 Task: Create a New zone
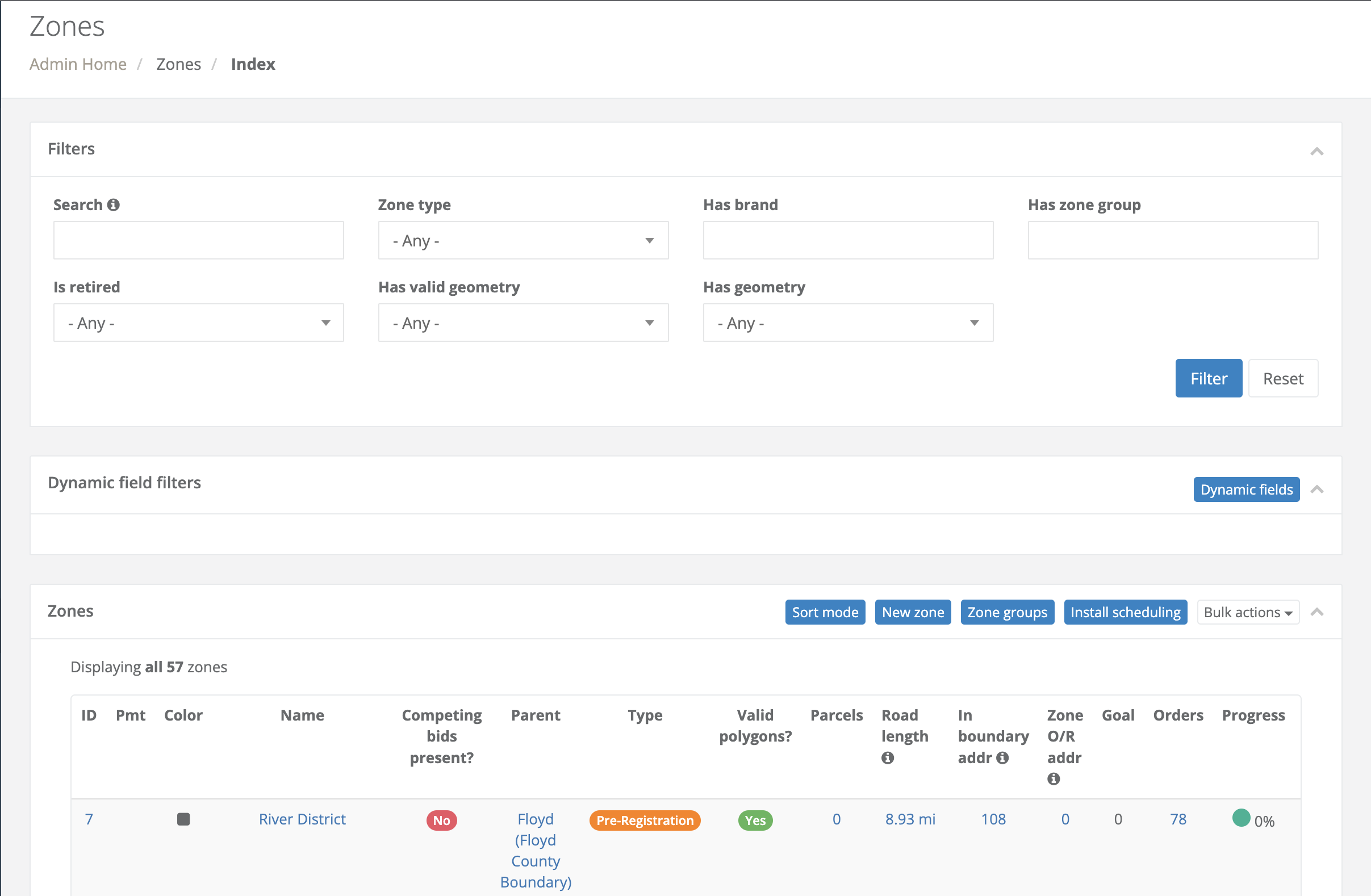pyautogui.click(x=913, y=612)
